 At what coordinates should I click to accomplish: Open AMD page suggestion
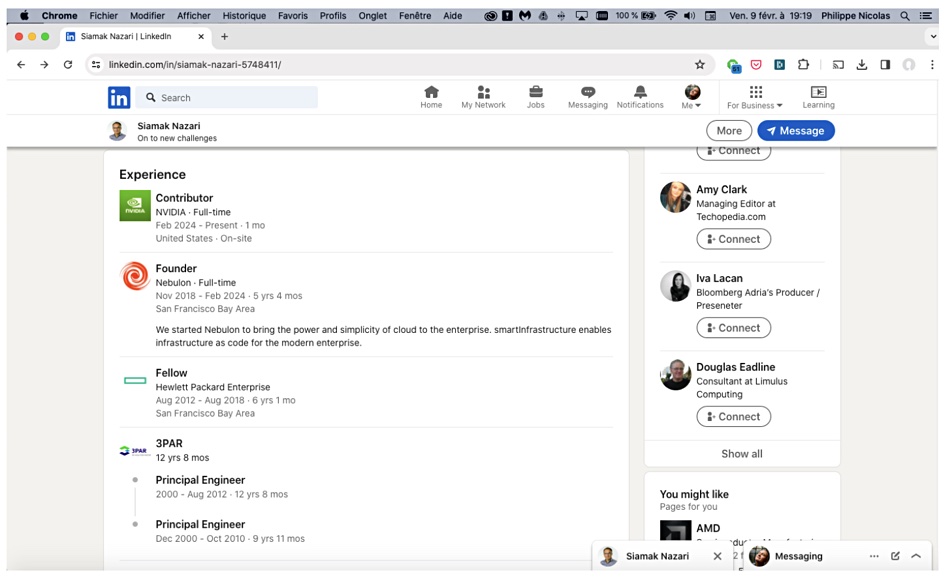click(708, 528)
